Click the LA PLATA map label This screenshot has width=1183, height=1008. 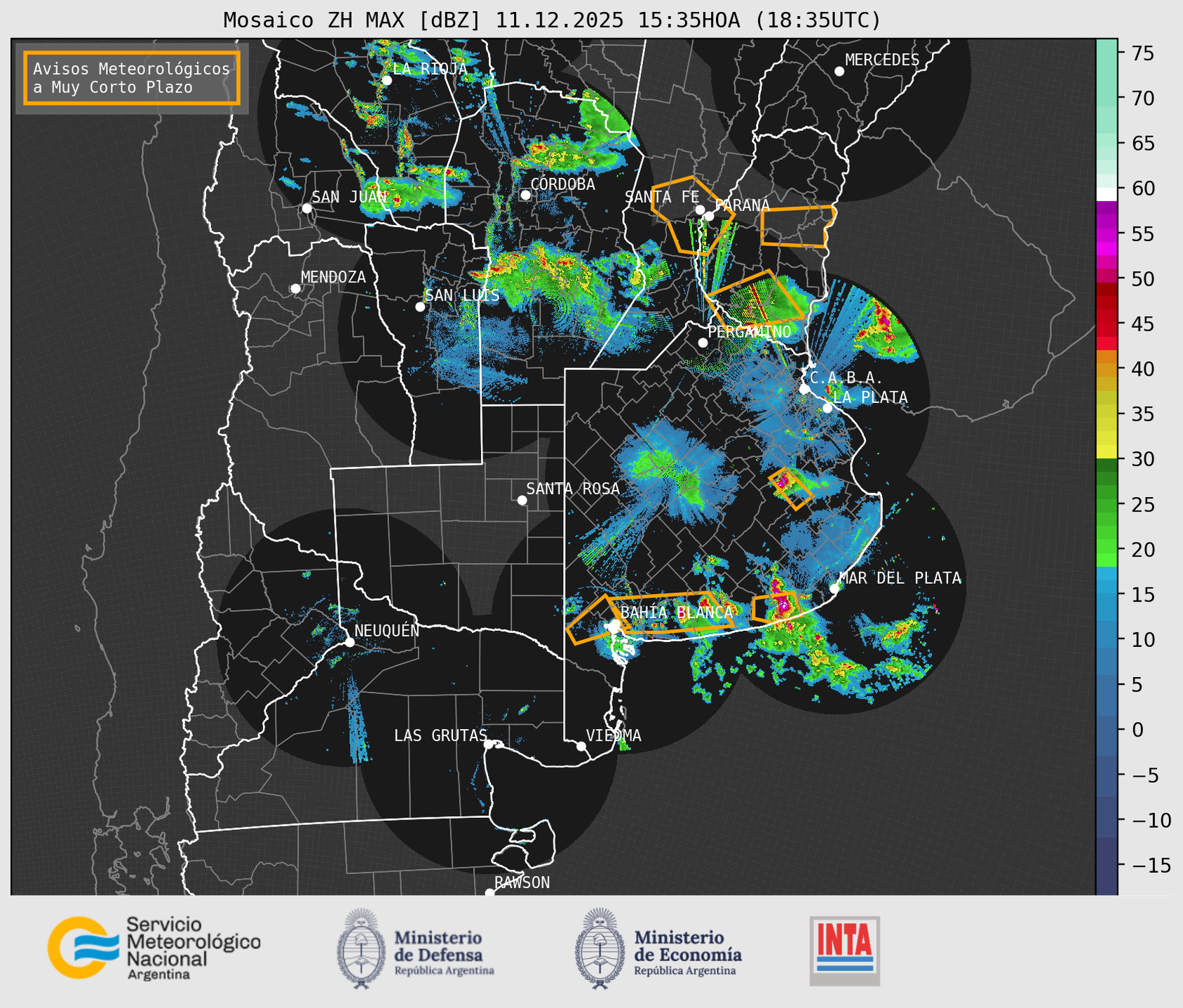(x=870, y=397)
